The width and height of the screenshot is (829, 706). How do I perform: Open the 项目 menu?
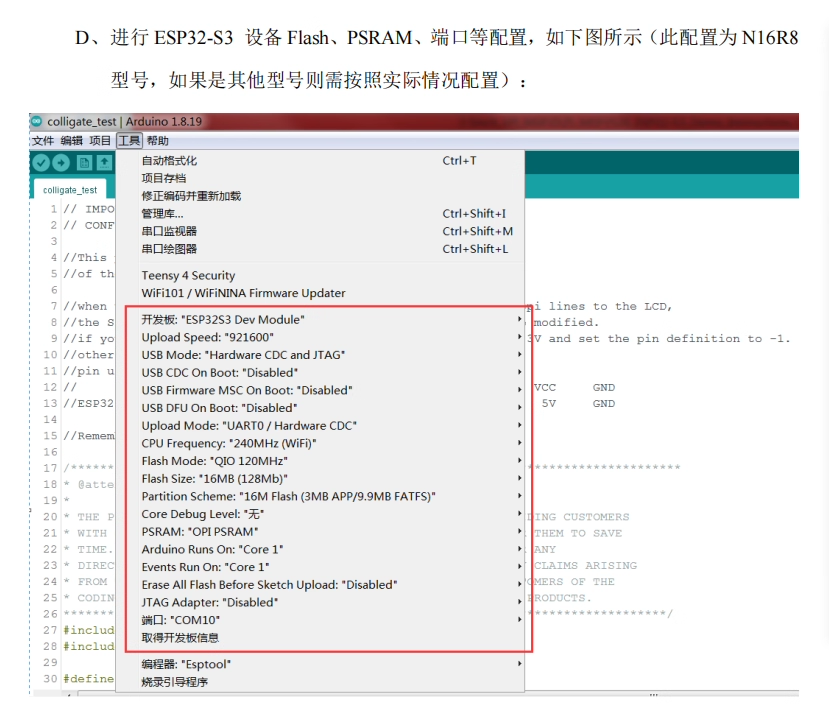pyautogui.click(x=100, y=141)
